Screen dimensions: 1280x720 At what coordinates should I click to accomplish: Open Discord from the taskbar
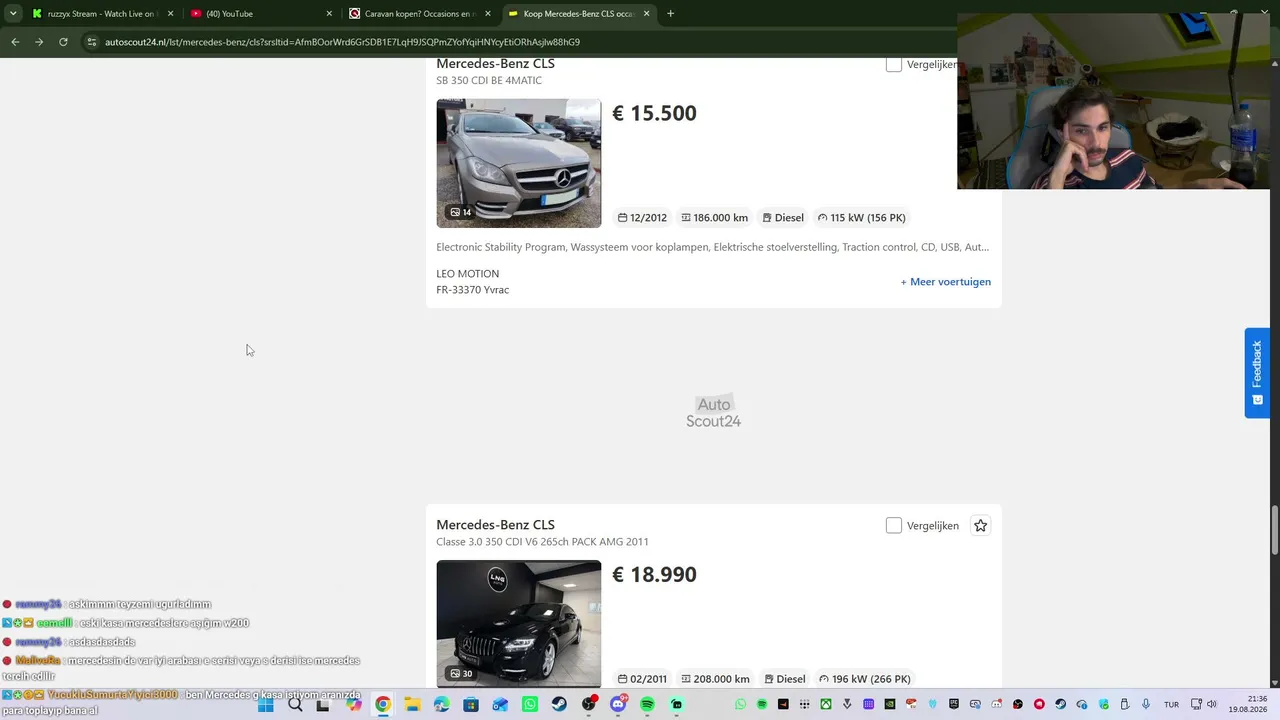(618, 705)
